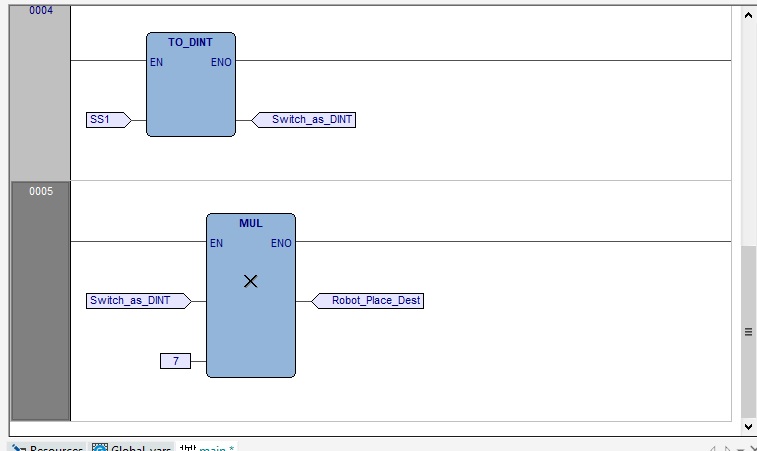Image resolution: width=757 pixels, height=451 pixels.
Task: Switch to the Resources tab
Action: (x=47, y=447)
